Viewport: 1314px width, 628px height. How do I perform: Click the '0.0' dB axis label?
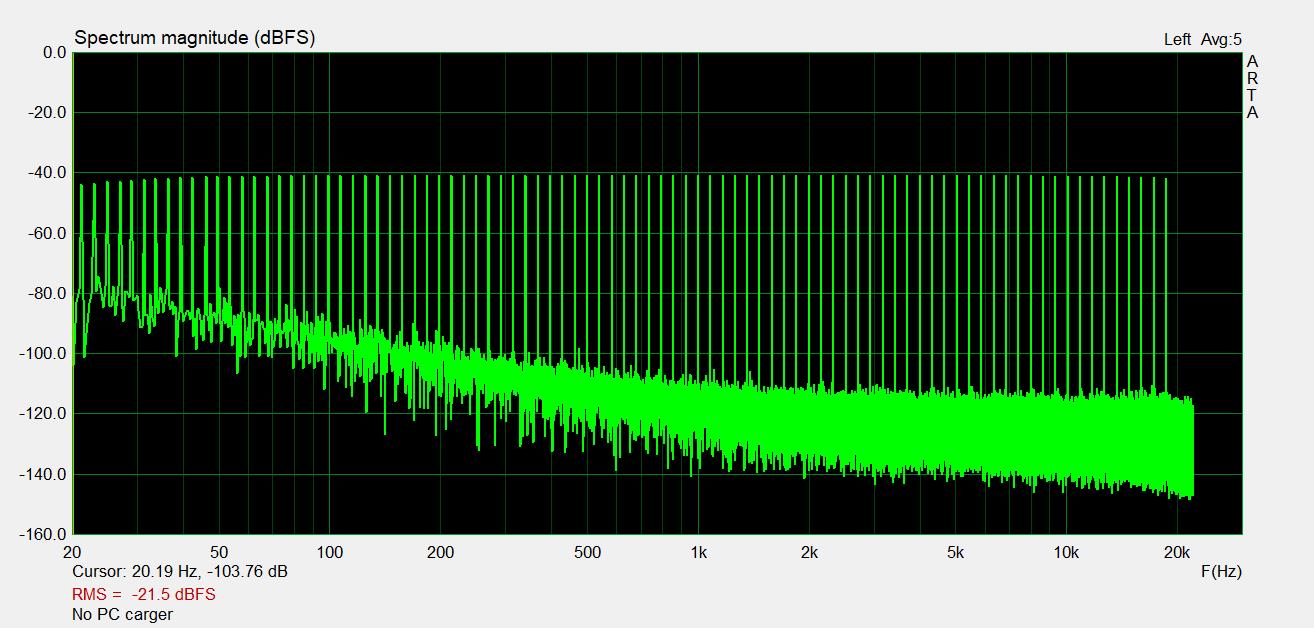pos(54,52)
